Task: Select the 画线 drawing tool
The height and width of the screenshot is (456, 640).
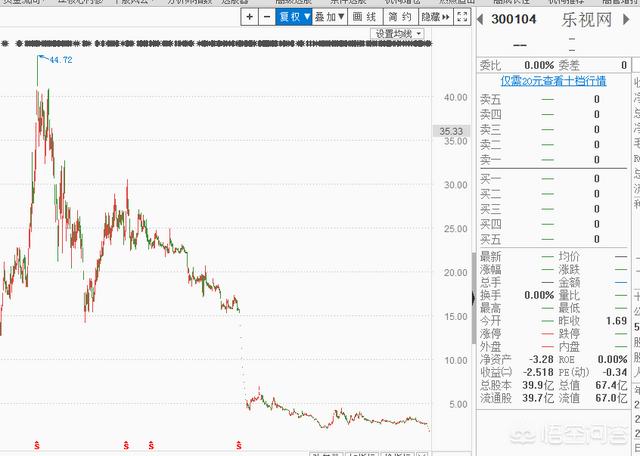Action: click(x=364, y=17)
